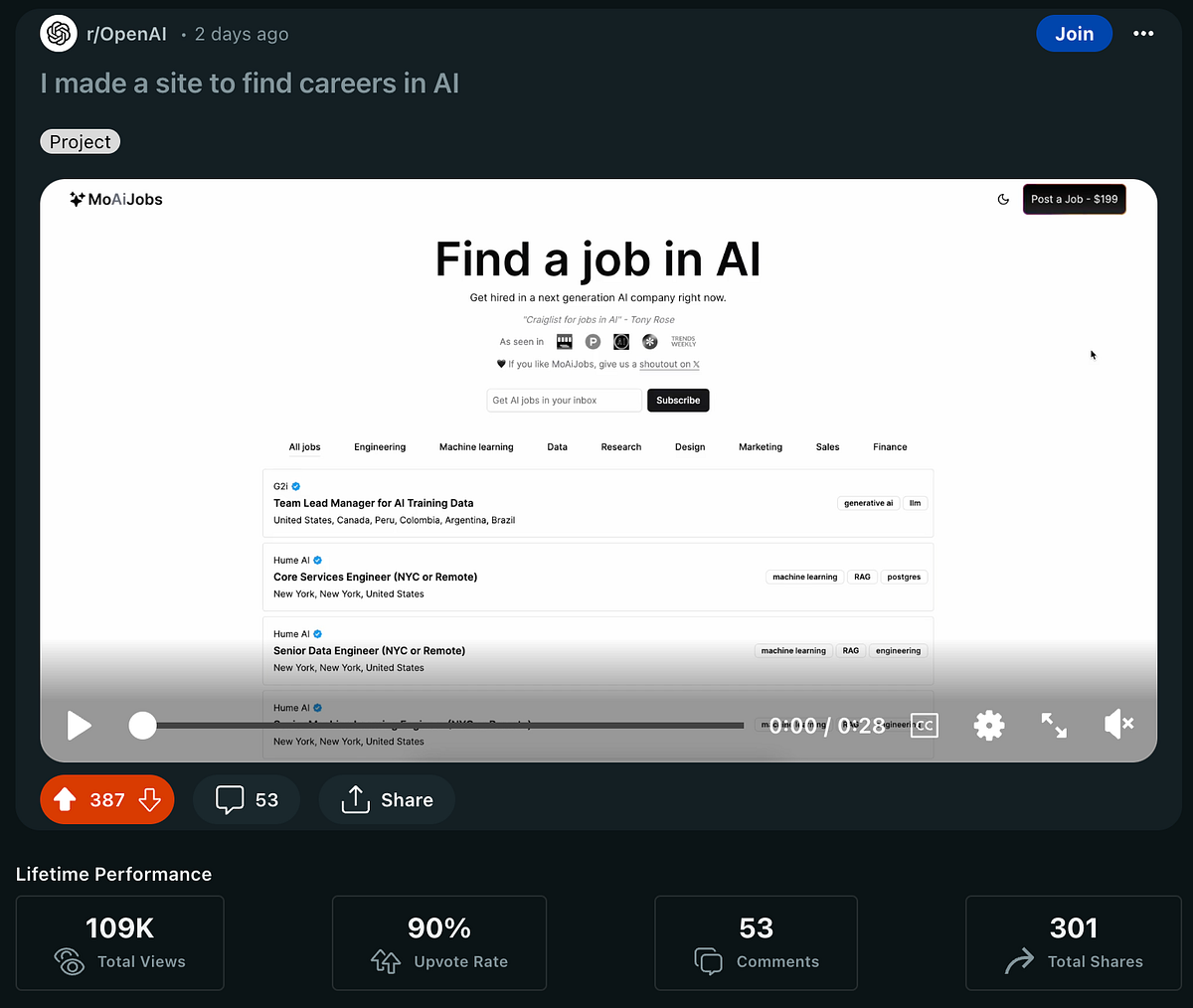Select the Product Hunt badge under As seen in
This screenshot has height=1008, width=1193.
pyautogui.click(x=593, y=341)
